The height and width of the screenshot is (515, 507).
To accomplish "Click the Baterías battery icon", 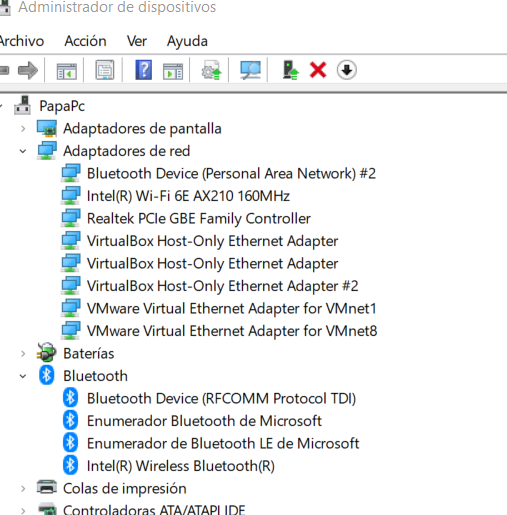I will (46, 353).
